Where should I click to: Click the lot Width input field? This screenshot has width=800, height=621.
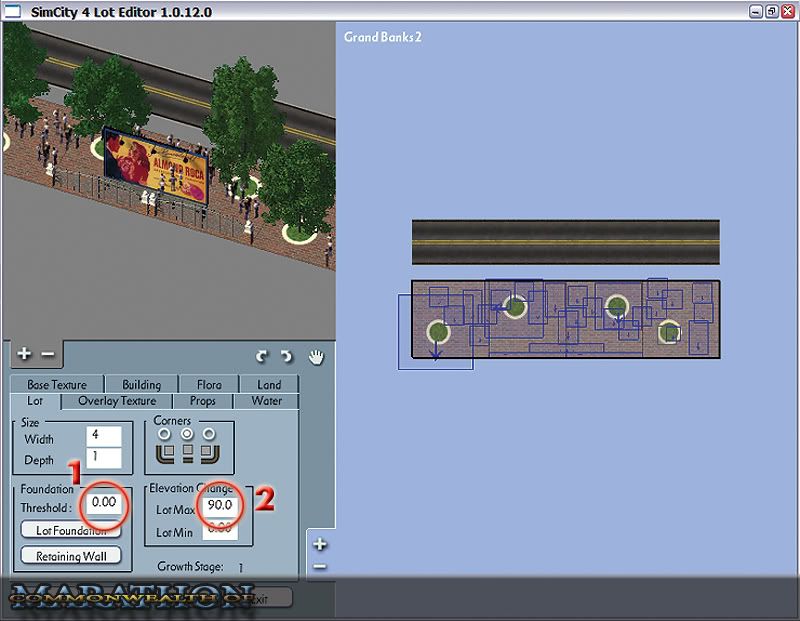coord(102,437)
